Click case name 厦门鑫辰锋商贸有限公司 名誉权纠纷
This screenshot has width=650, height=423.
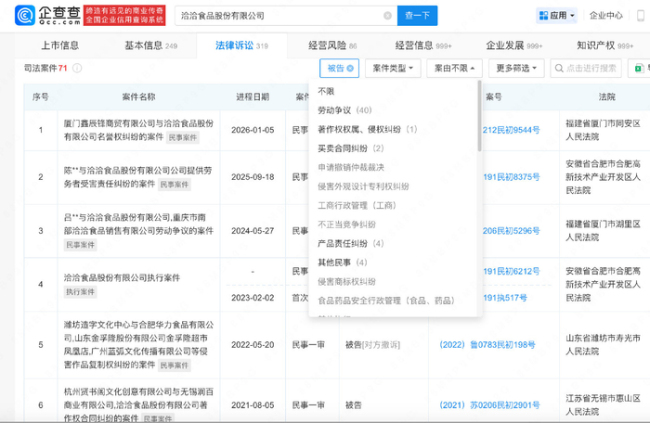[x=138, y=130]
